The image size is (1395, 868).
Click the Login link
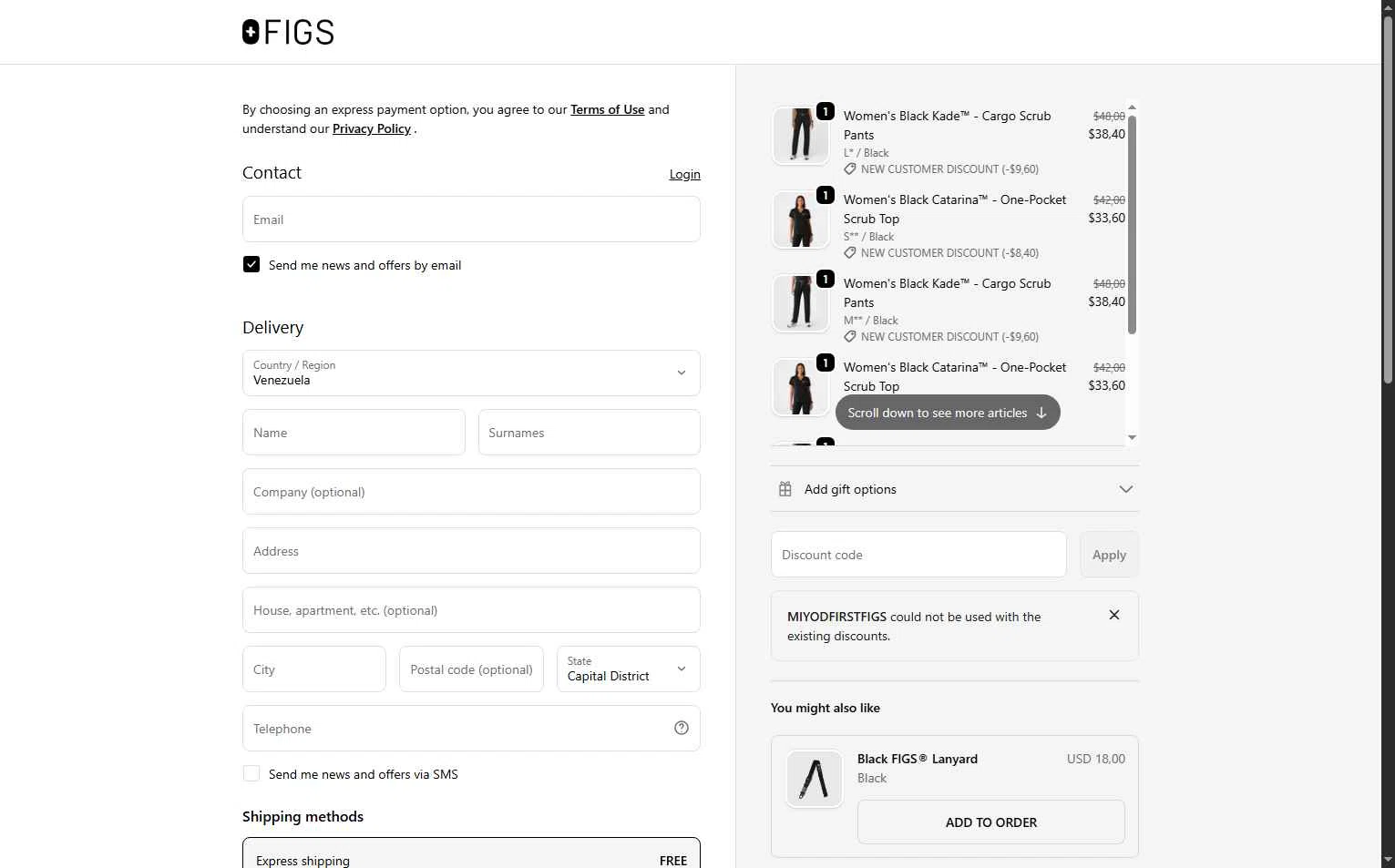684,174
